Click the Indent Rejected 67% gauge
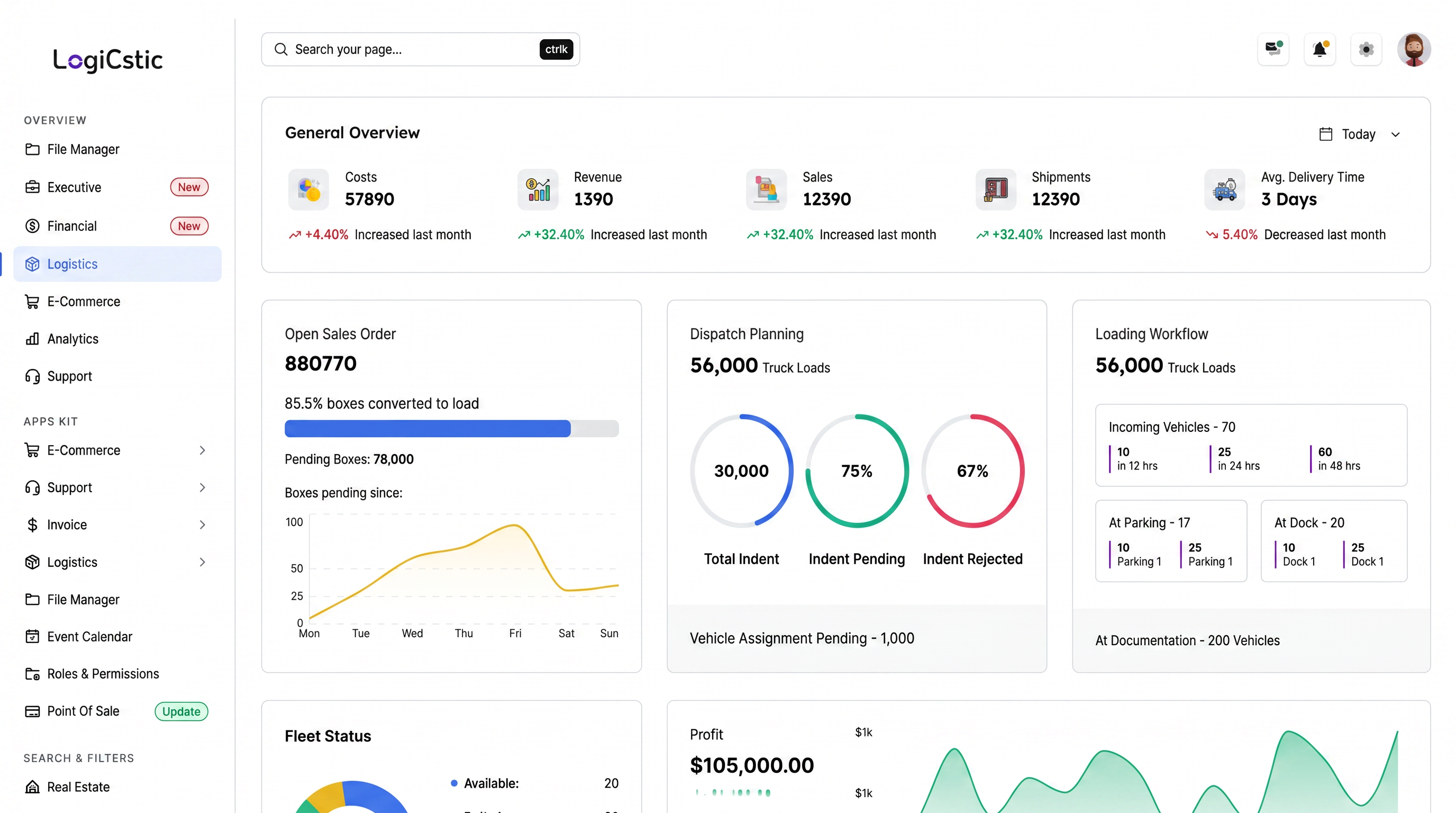This screenshot has width=1456, height=813. (x=973, y=471)
